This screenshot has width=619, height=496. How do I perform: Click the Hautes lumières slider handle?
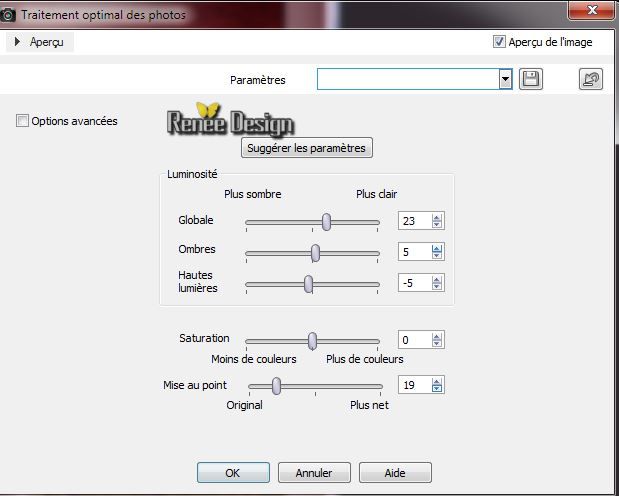[x=308, y=284]
